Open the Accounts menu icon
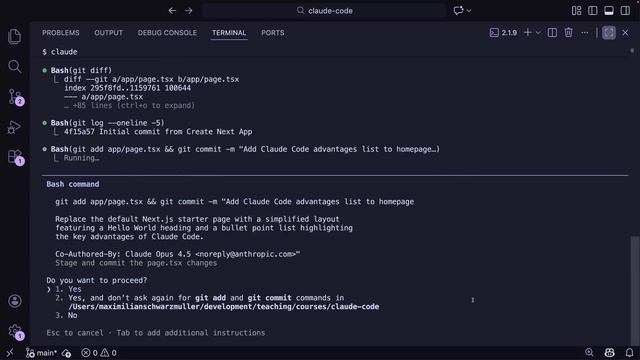Screen dimensions: 640x360 coord(15,301)
